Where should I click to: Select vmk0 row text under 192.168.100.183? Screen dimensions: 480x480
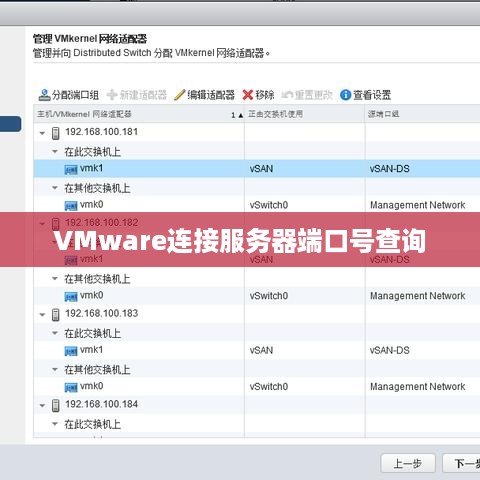[x=91, y=386]
